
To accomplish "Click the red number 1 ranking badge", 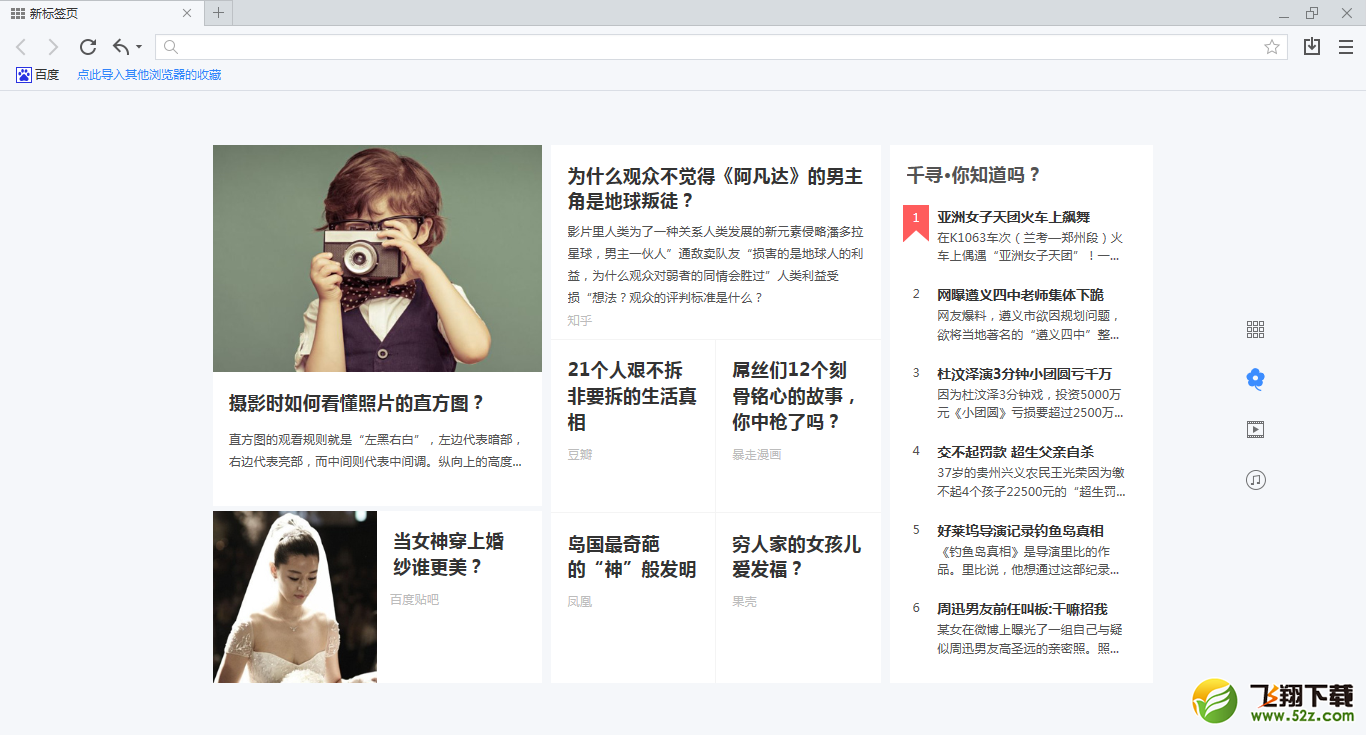I will click(915, 222).
